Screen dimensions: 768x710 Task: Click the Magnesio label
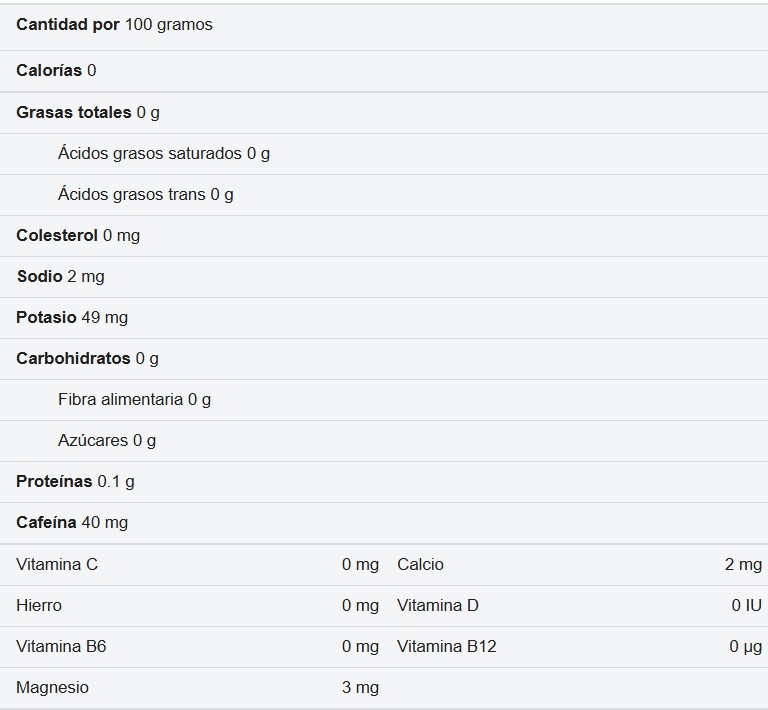coord(52,688)
